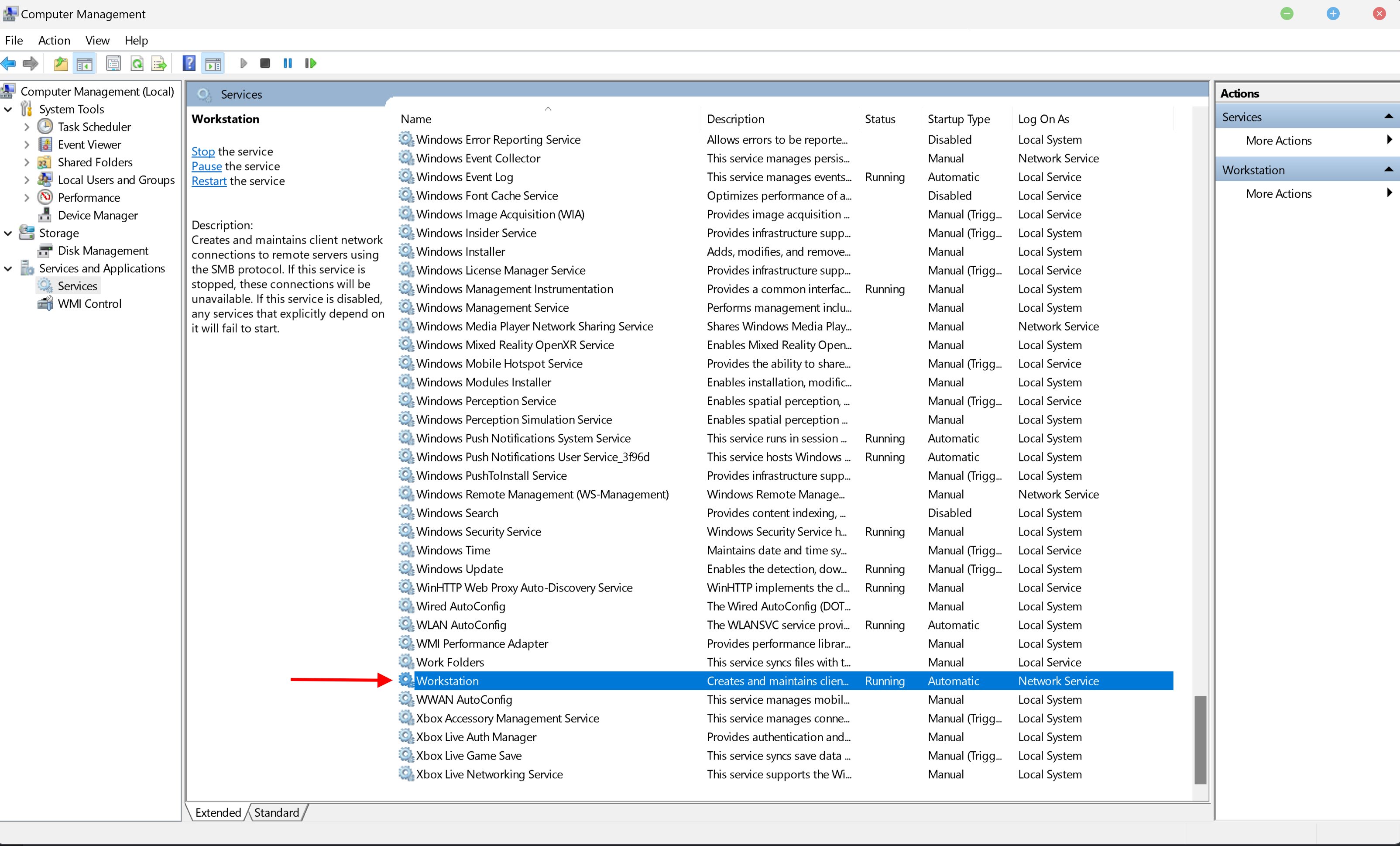
Task: Toggle the Show/Hide Console Tree button
Action: (x=84, y=63)
